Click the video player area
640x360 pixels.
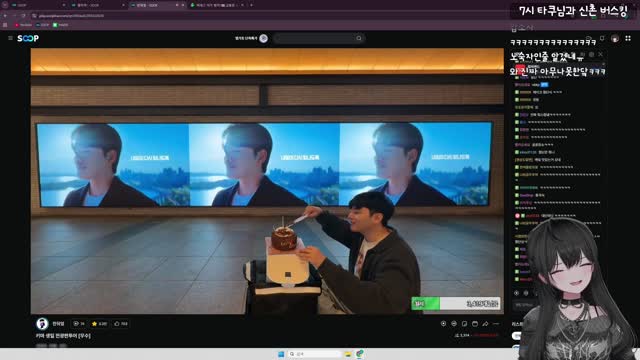(267, 181)
